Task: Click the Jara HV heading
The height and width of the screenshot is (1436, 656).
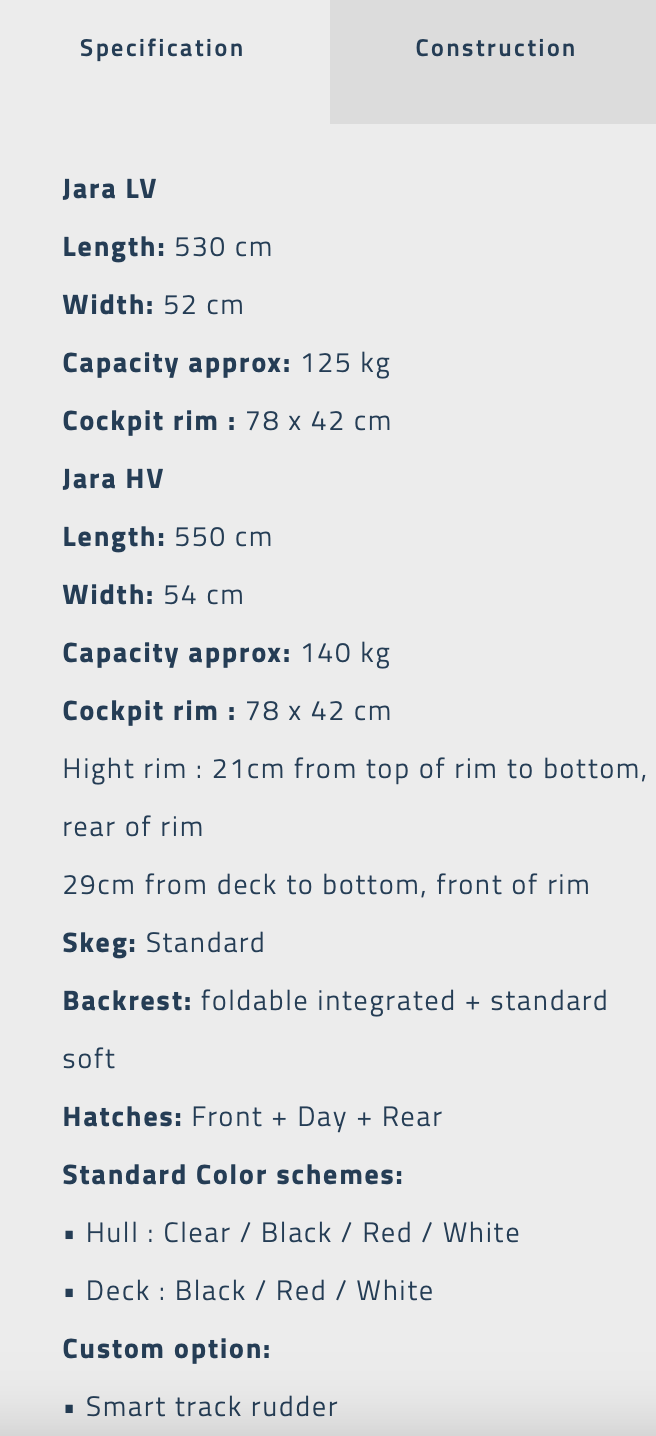Action: coord(112,479)
